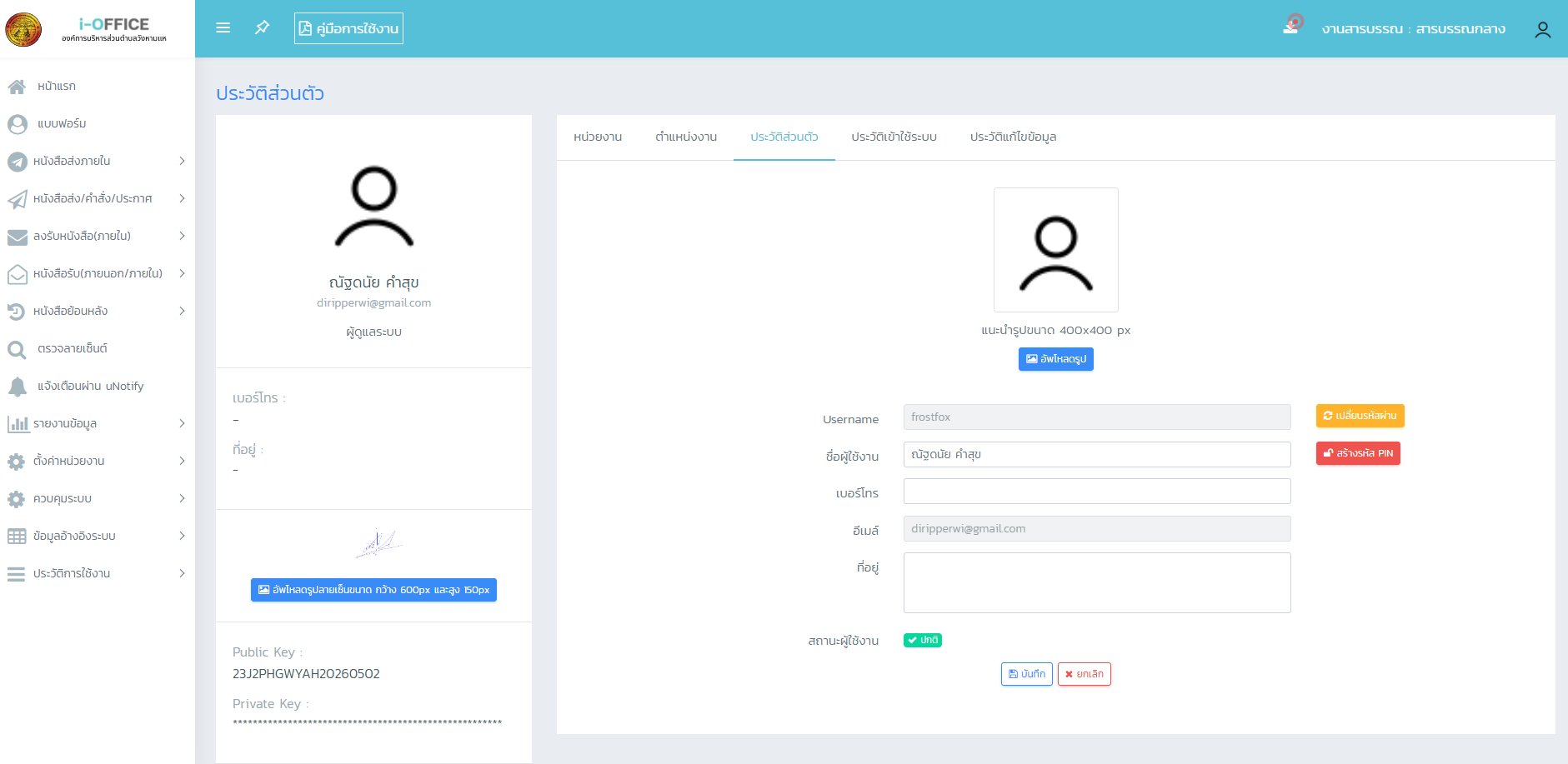Image resolution: width=1568 pixels, height=764 pixels.
Task: Click the empty เบอร์โทร phone input field
Action: (x=1097, y=492)
